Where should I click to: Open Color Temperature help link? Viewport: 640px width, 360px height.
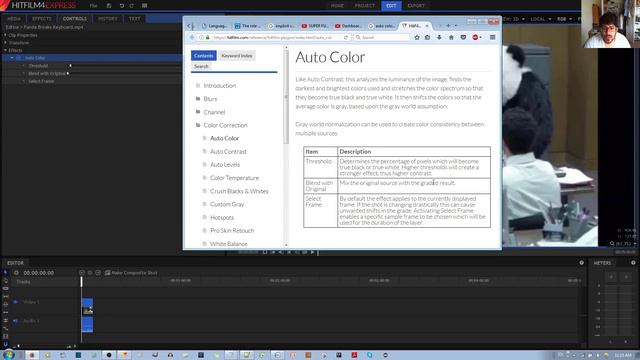pos(234,178)
